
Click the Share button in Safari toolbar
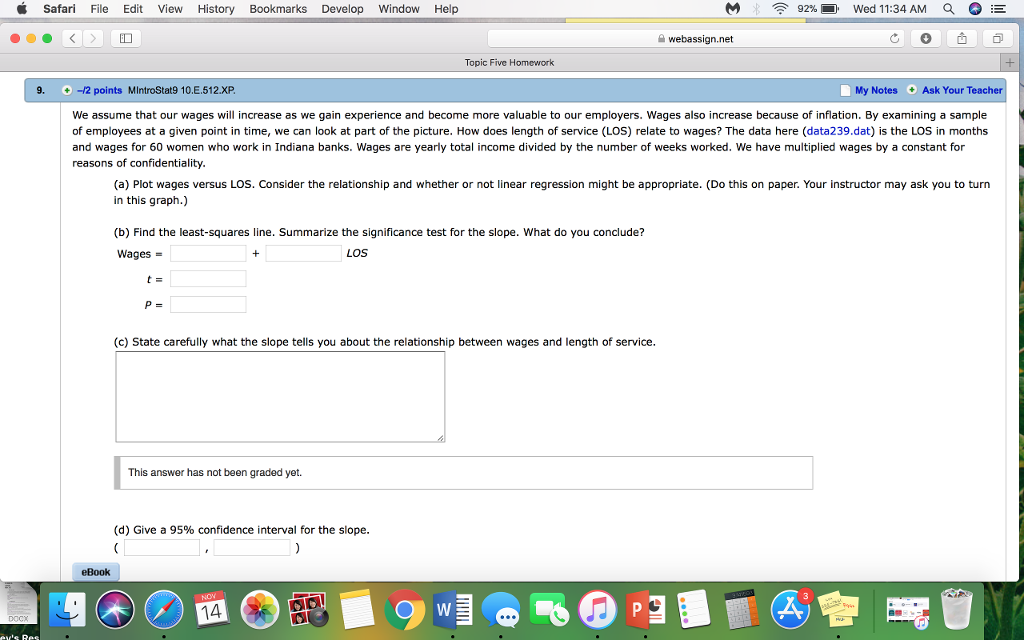coord(961,39)
